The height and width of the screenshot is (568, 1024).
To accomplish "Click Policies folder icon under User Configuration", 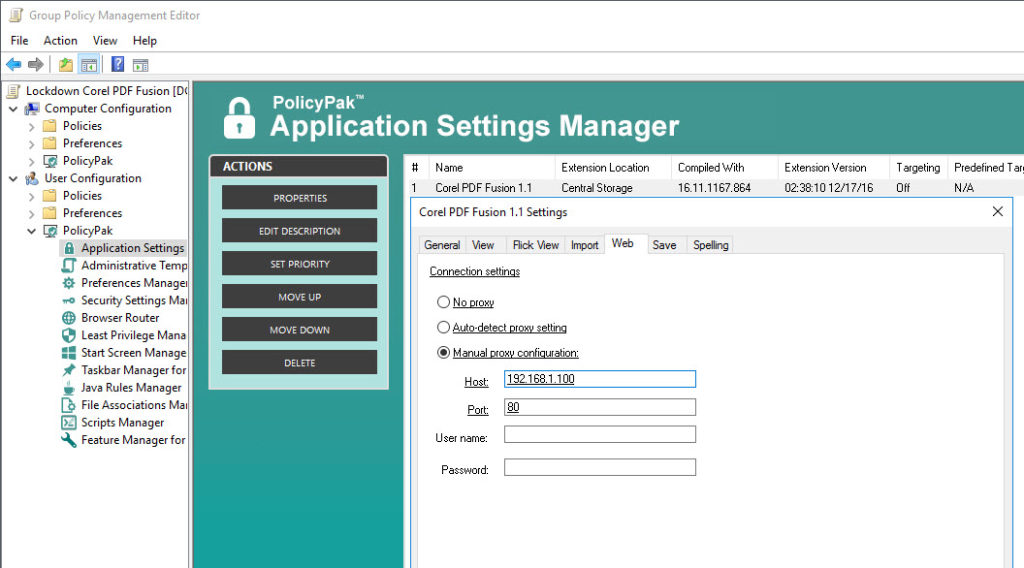I will pos(50,196).
